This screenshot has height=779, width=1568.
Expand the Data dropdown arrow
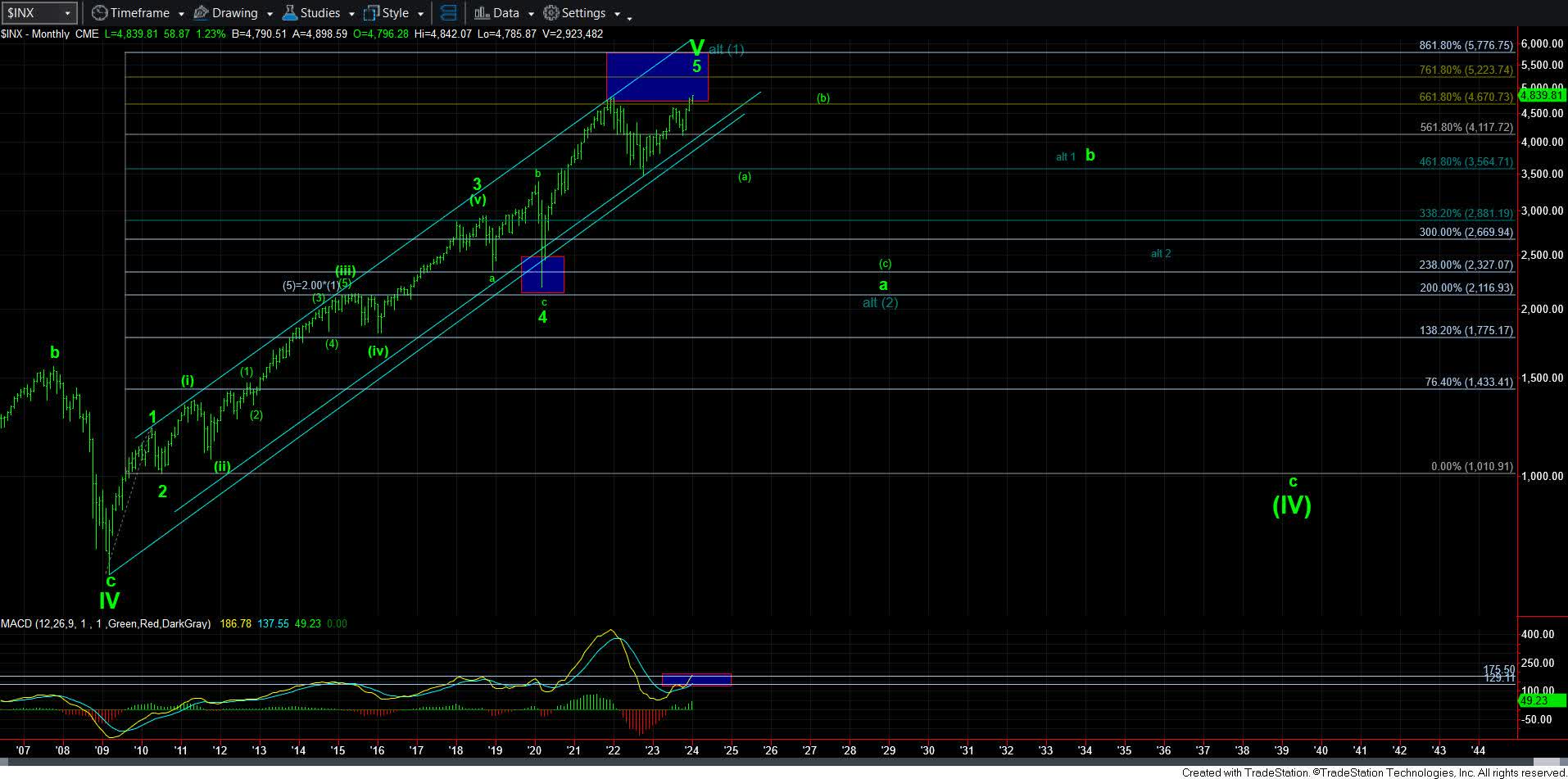point(531,14)
